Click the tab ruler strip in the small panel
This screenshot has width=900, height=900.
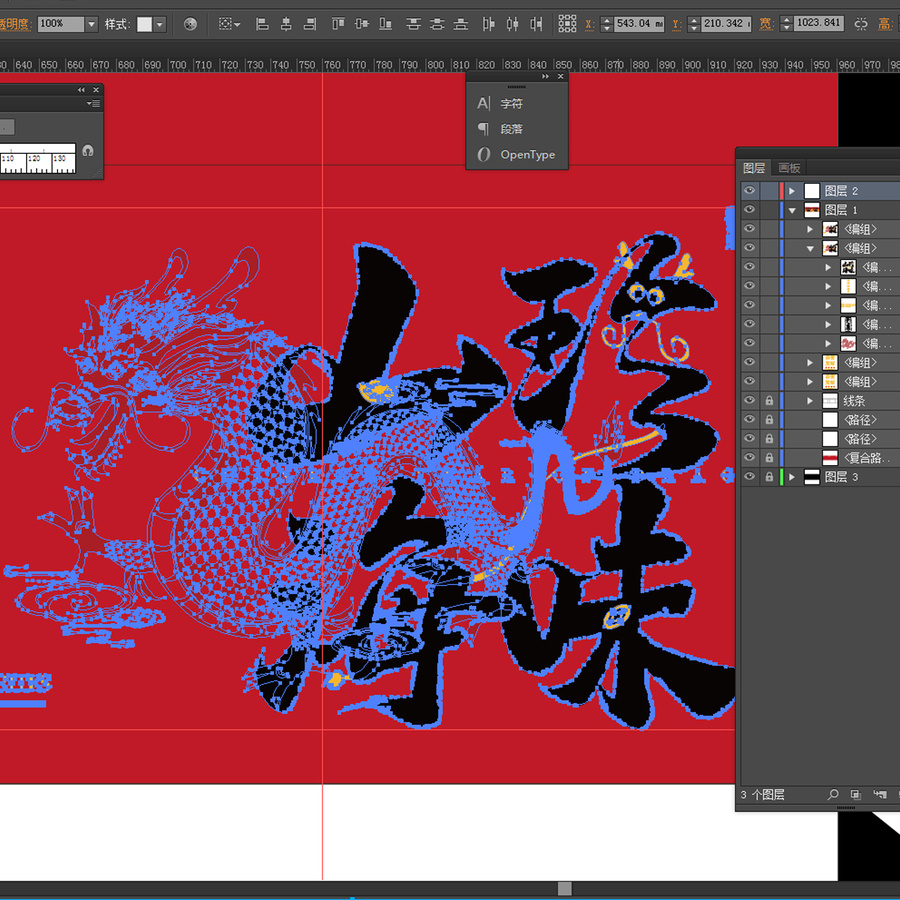38,158
